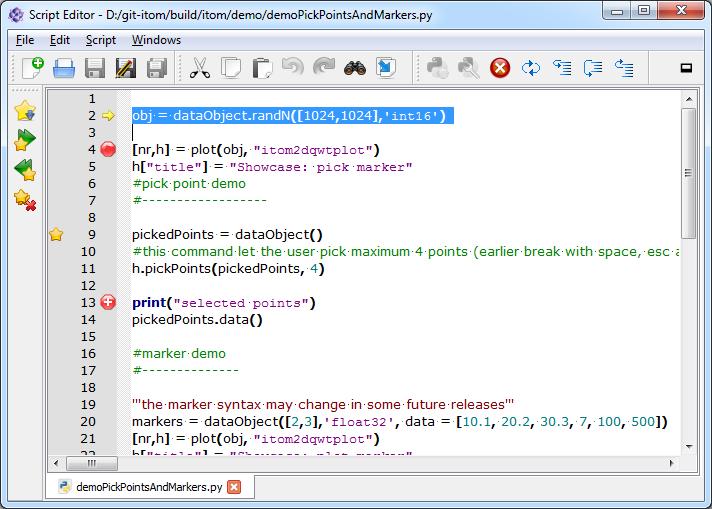Toggle conditional breakpoint on line 13

point(108,302)
